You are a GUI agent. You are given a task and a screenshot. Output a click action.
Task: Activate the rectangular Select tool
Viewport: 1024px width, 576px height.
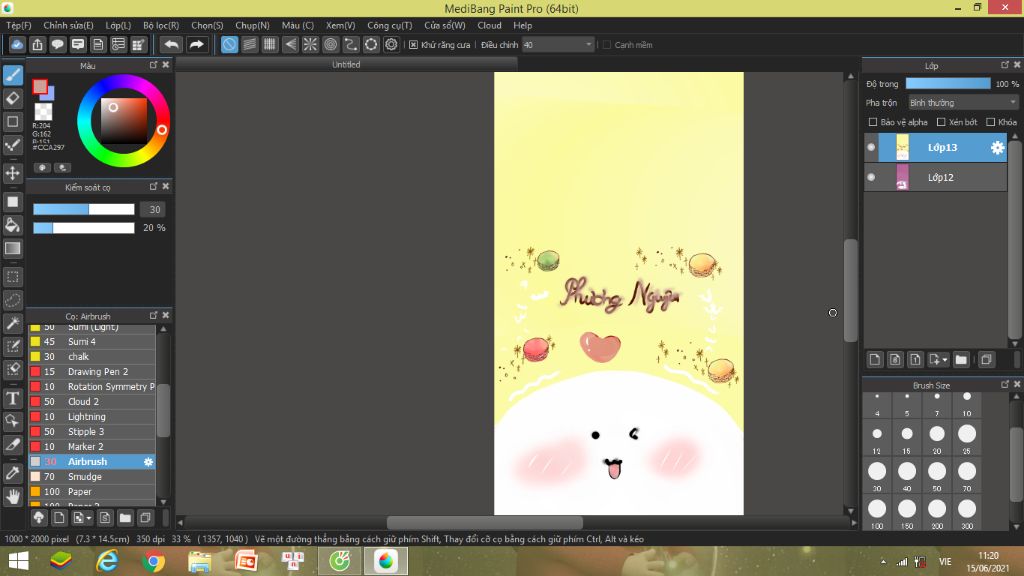pos(12,277)
